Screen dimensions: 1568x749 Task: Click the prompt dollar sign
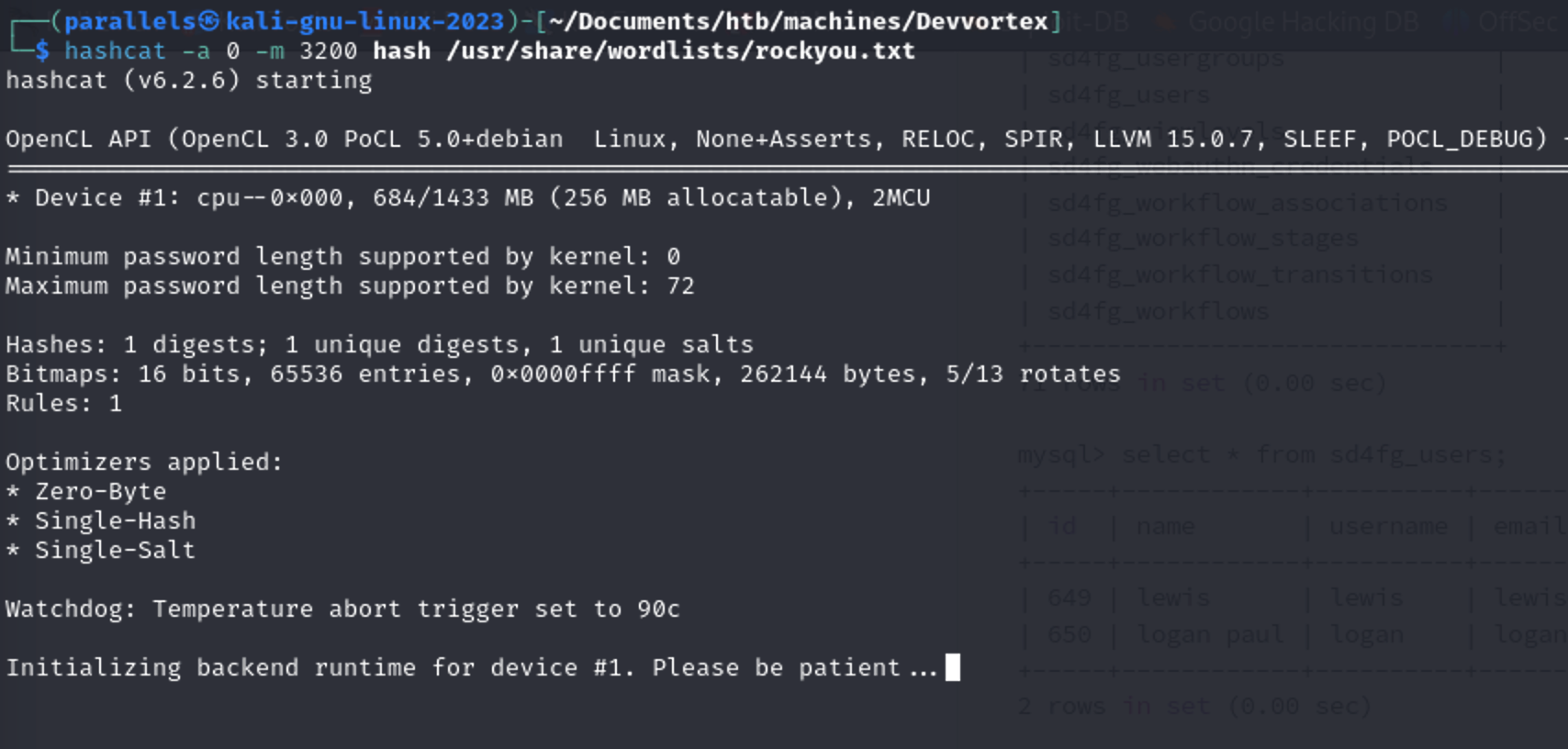tap(41, 50)
